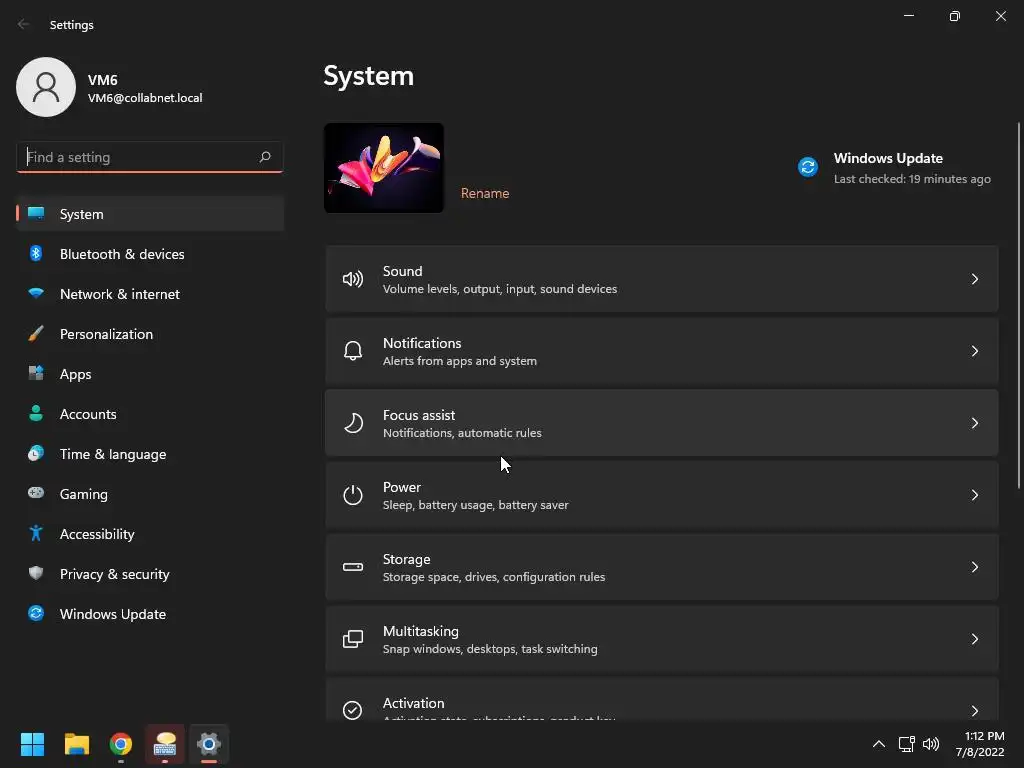Open Personalization settings

[x=150, y=334]
